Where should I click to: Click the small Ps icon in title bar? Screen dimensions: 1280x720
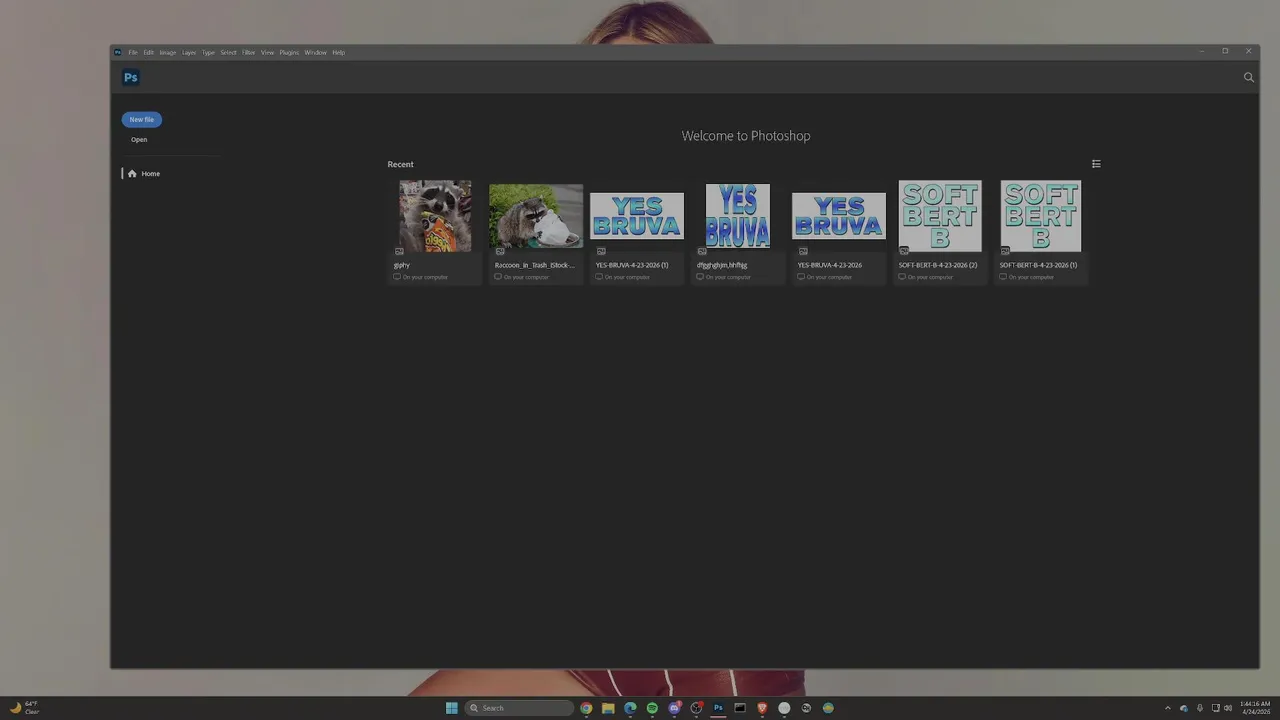coord(117,52)
